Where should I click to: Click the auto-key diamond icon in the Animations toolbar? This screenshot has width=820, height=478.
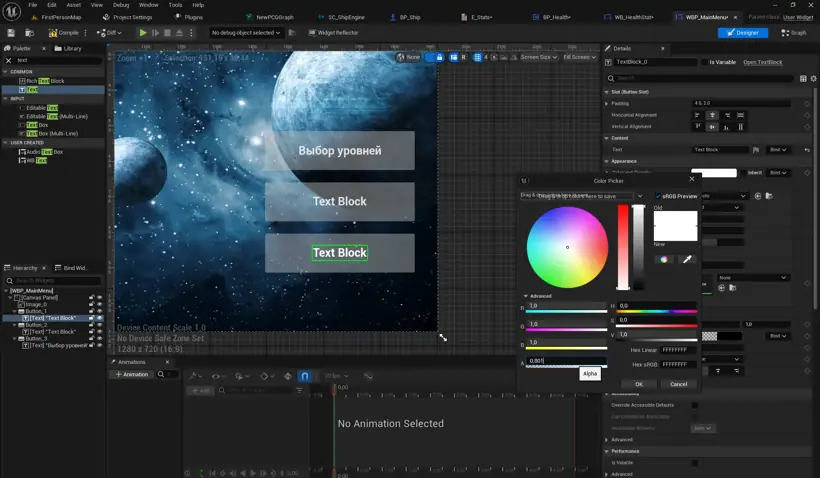288,376
